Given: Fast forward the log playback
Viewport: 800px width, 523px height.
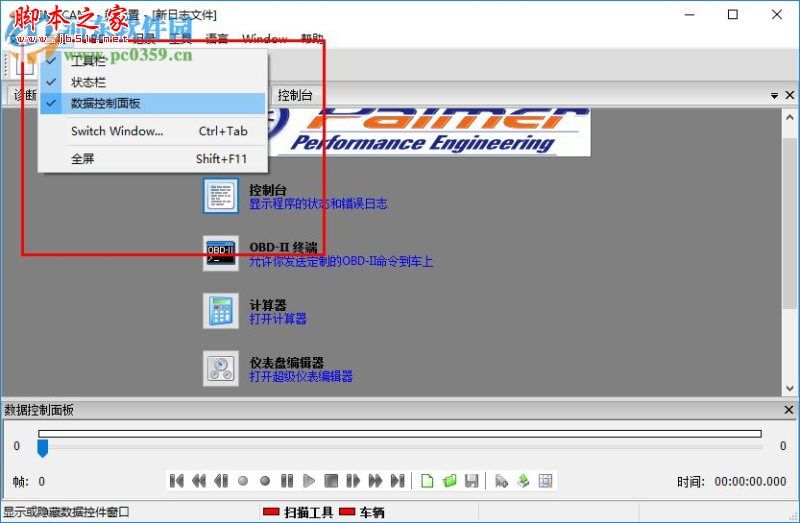Looking at the screenshot, I should click(375, 481).
